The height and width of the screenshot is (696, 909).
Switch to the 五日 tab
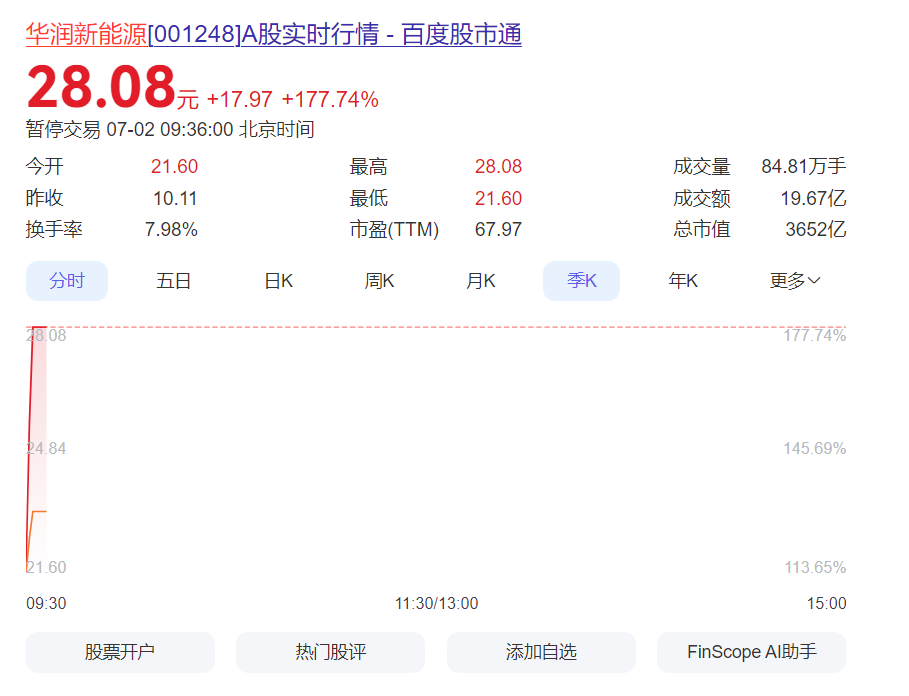[x=173, y=281]
